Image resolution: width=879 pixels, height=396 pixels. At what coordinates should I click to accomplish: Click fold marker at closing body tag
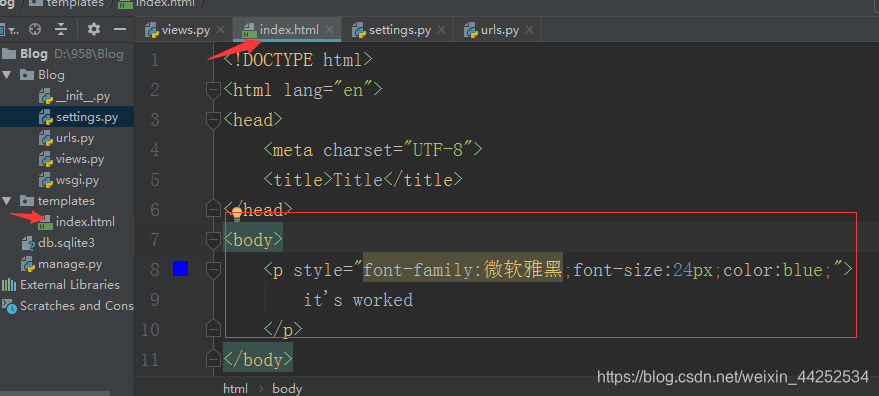pyautogui.click(x=213, y=358)
